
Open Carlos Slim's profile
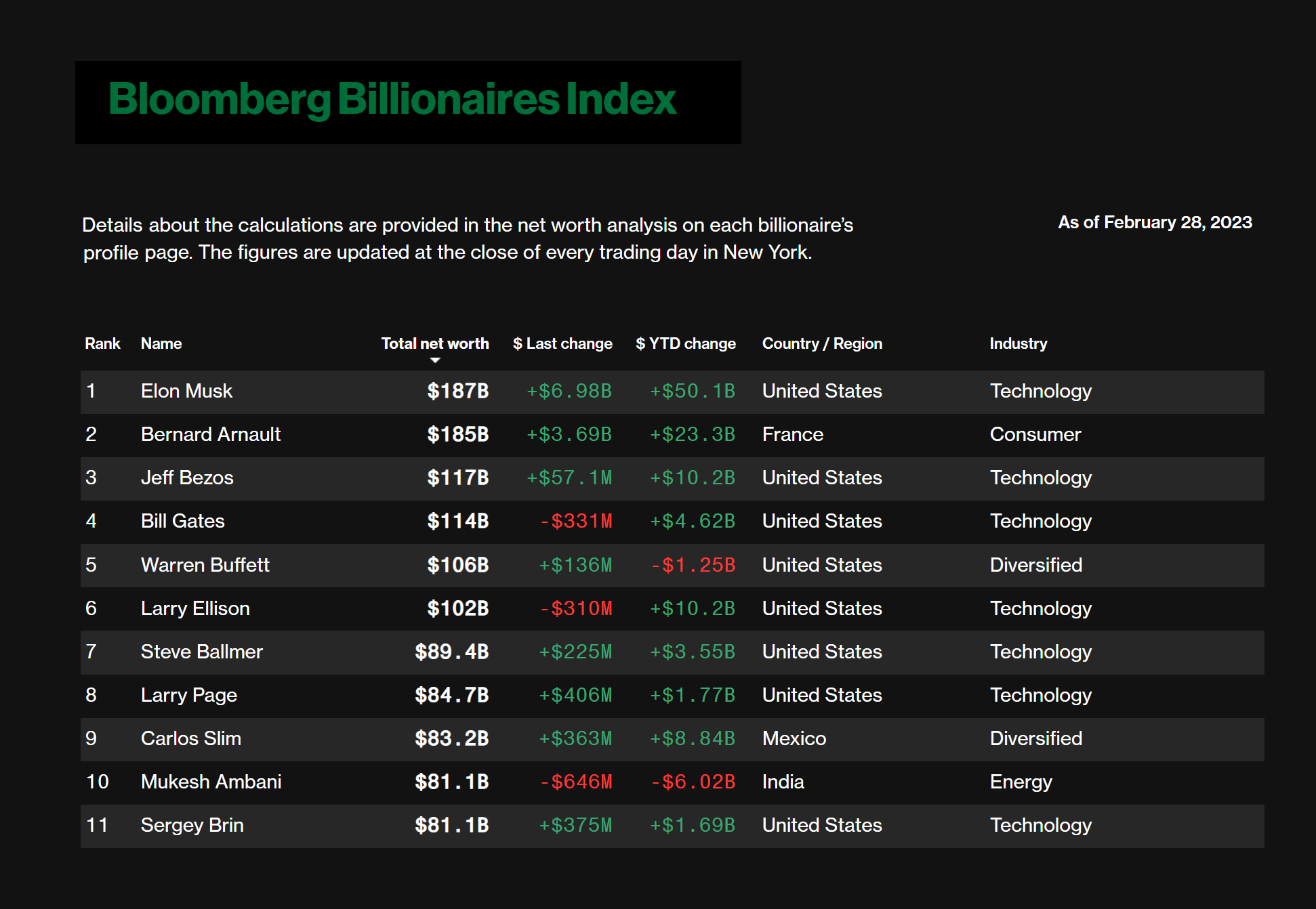click(x=190, y=738)
